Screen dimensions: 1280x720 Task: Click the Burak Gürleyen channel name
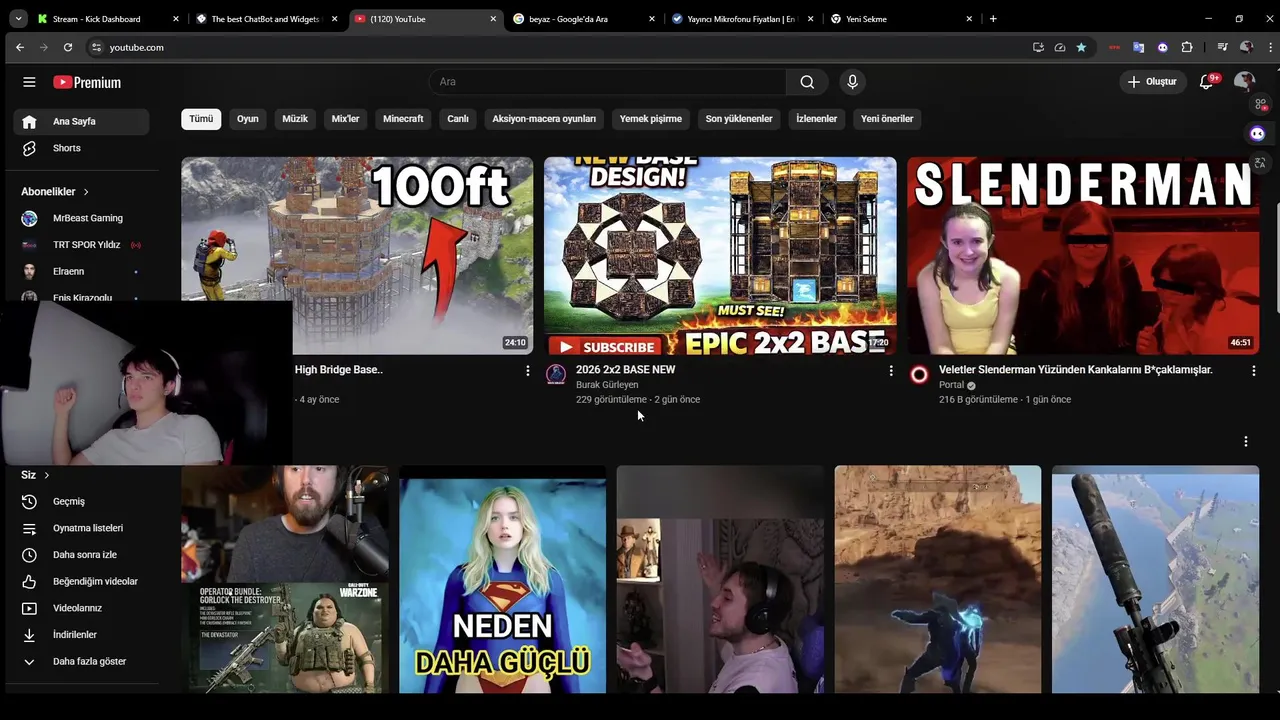(607, 385)
